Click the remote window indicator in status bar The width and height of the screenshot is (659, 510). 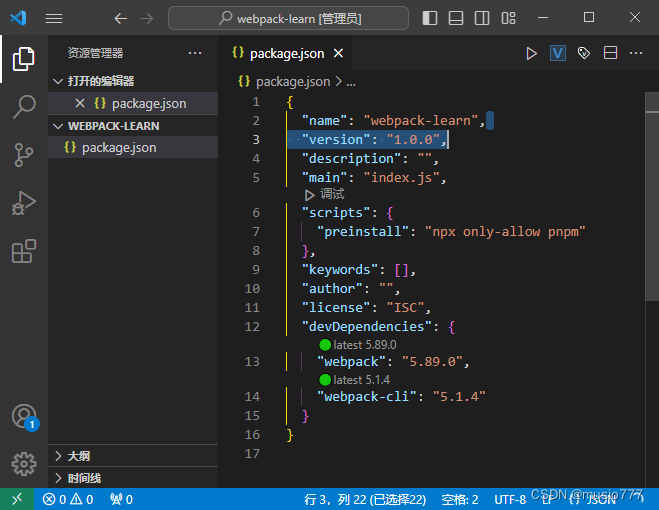[x=16, y=499]
